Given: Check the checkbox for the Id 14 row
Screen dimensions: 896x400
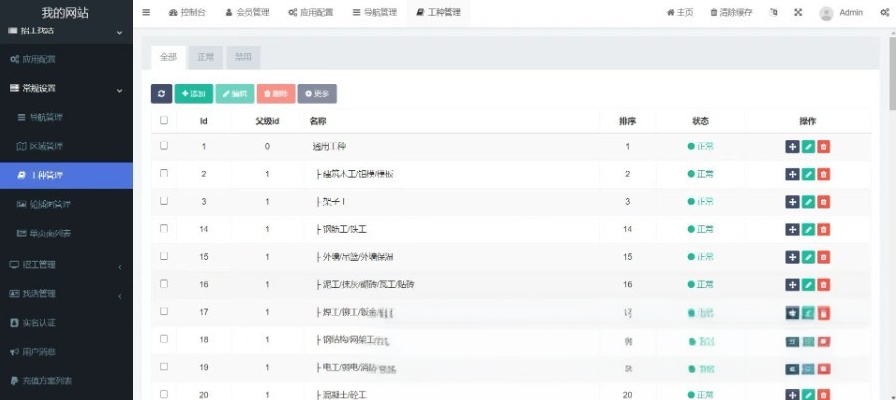Looking at the screenshot, I should (x=164, y=229).
